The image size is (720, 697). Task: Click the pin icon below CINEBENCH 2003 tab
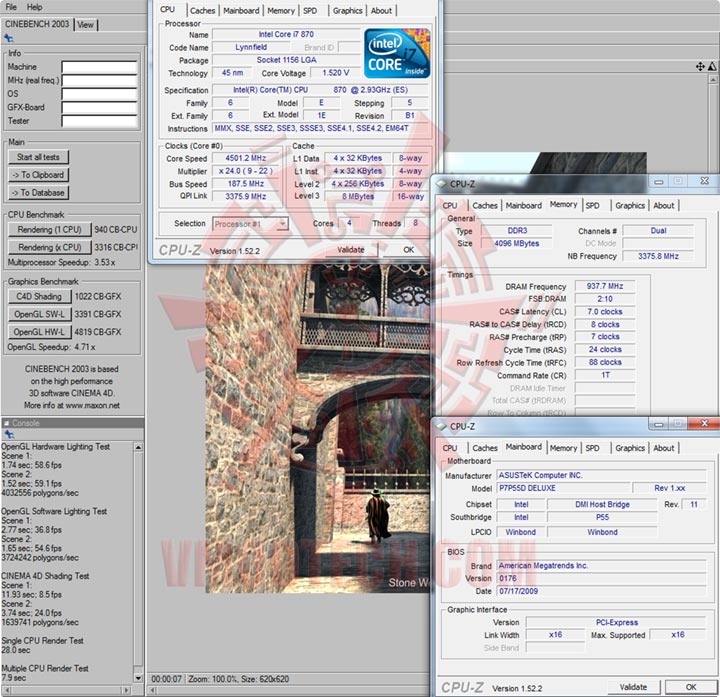pyautogui.click(x=8, y=39)
